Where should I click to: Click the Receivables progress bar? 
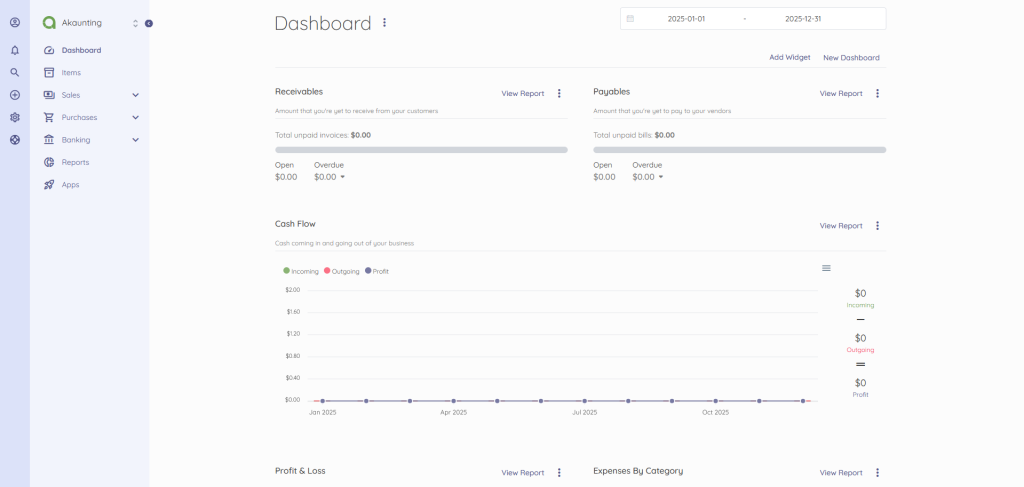click(421, 150)
